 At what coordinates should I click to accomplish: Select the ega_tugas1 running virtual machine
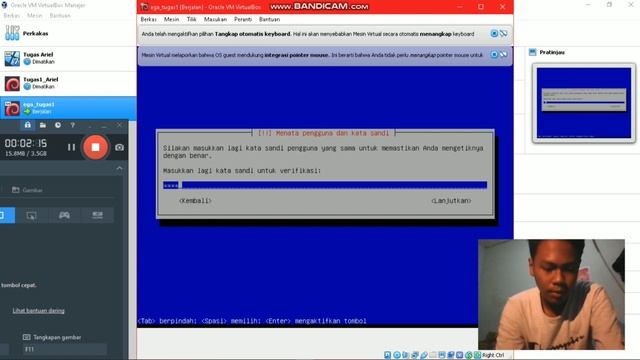68,108
